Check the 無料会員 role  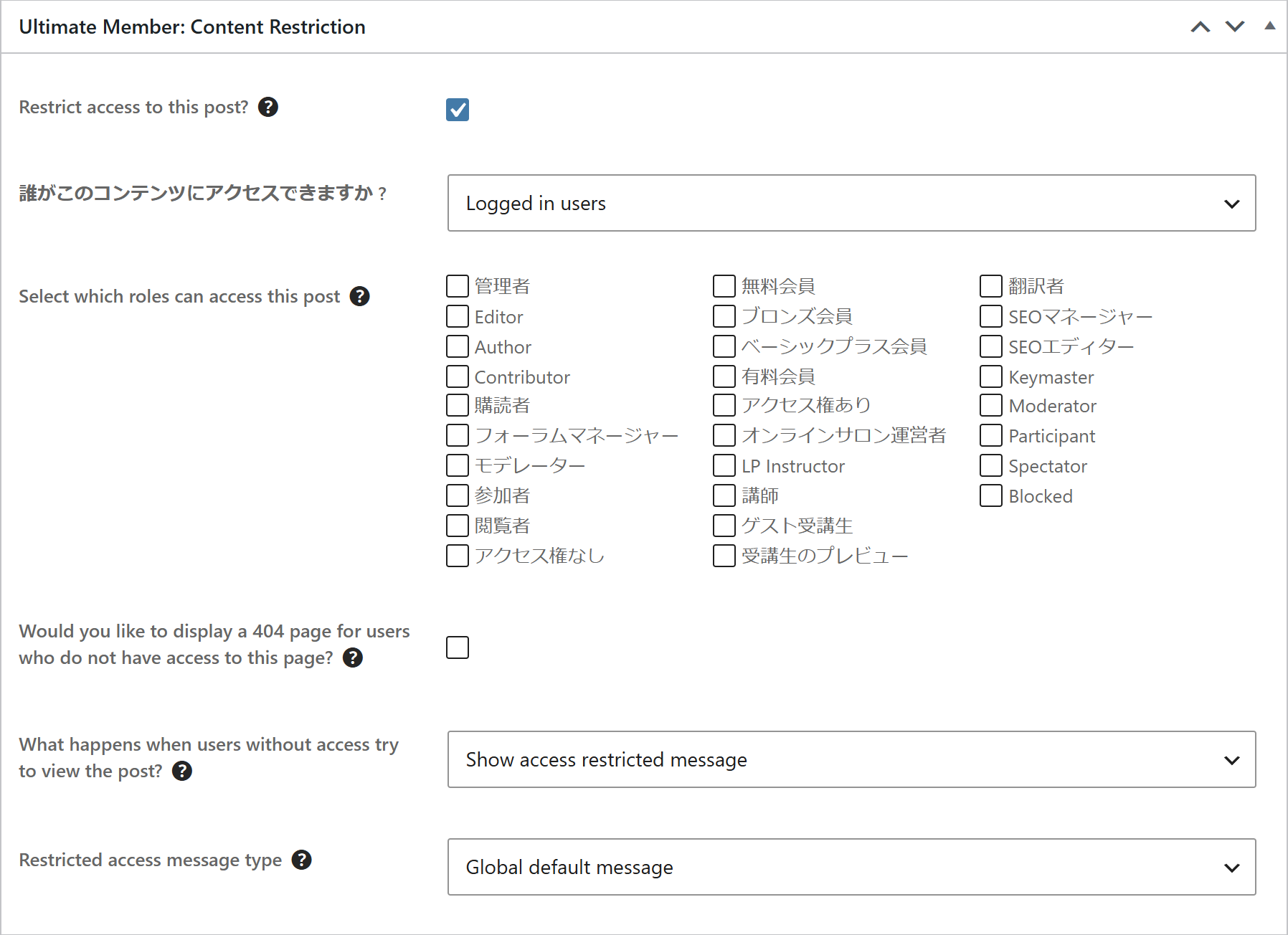click(x=724, y=286)
